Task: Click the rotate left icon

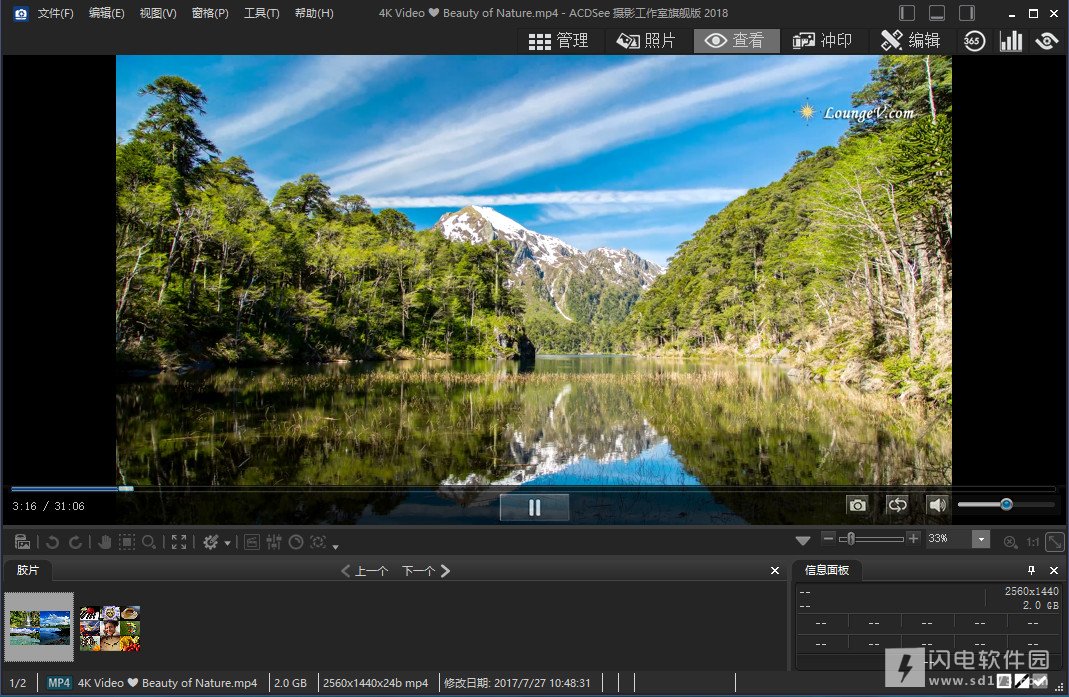Action: point(53,542)
